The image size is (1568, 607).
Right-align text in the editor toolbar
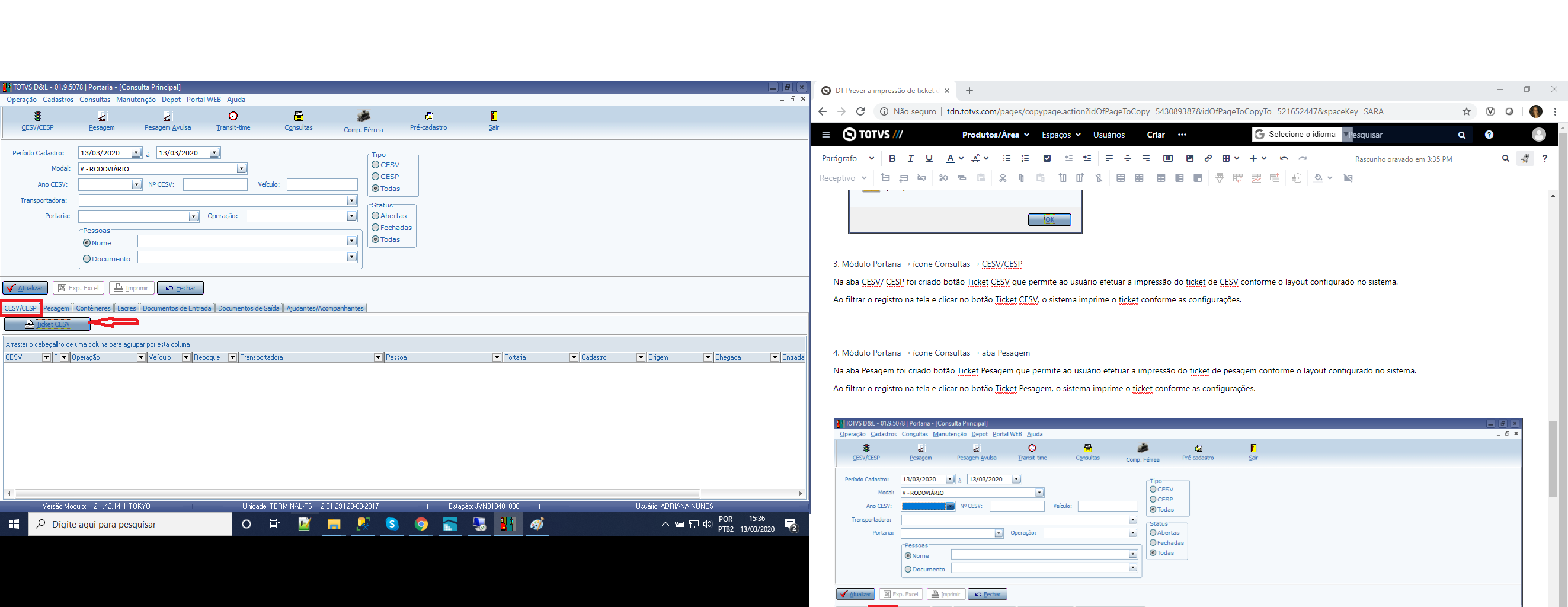[x=1146, y=159]
